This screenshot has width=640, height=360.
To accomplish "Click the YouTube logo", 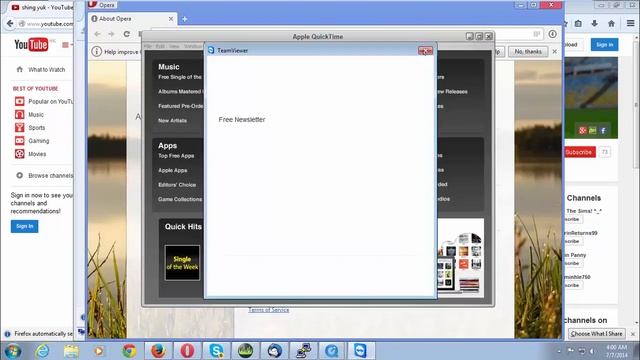I will pyautogui.click(x=31, y=44).
